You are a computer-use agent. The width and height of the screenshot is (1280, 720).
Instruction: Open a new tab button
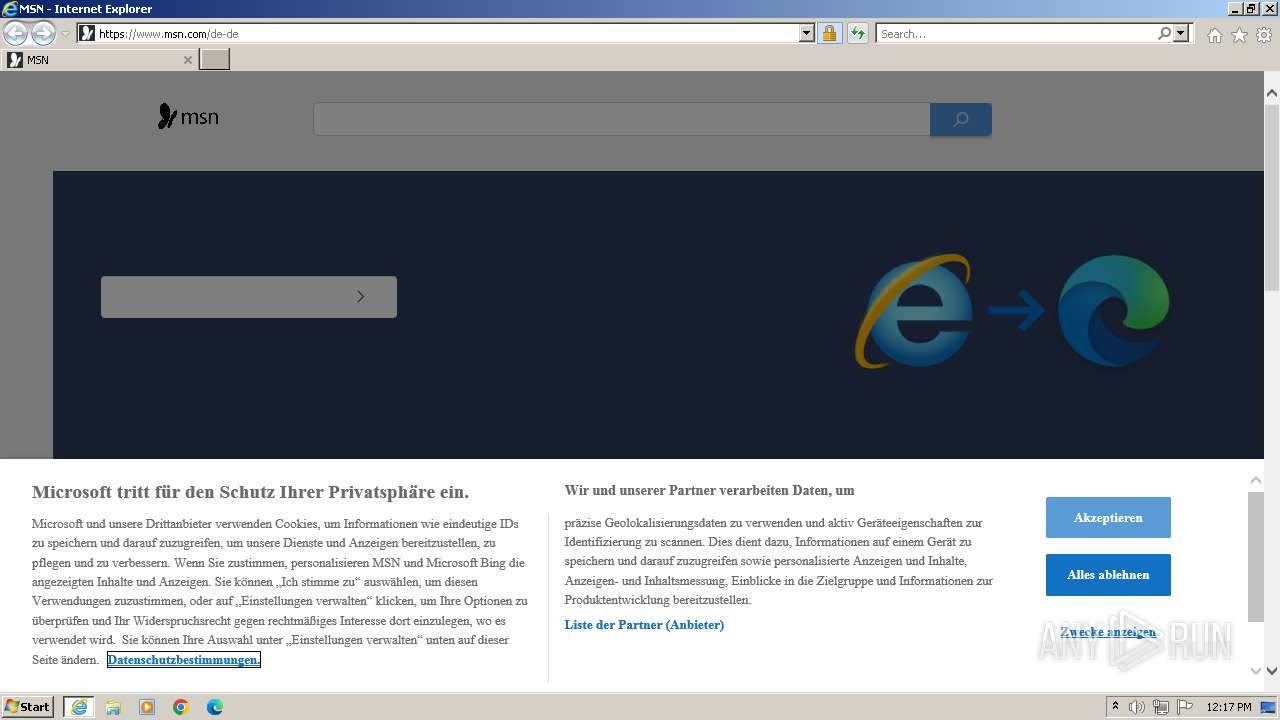coord(215,60)
